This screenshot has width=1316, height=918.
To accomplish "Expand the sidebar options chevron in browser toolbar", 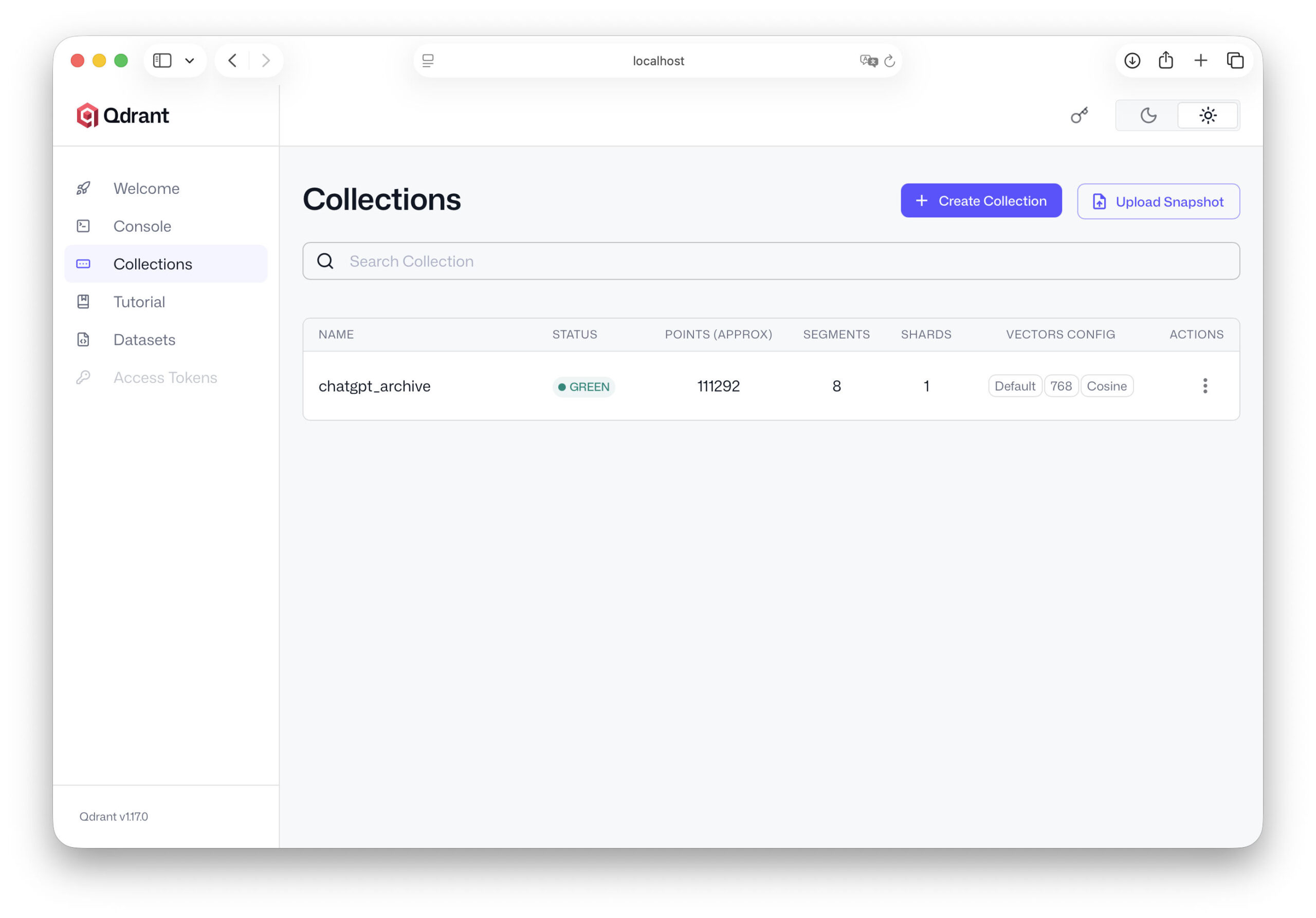I will [x=190, y=60].
